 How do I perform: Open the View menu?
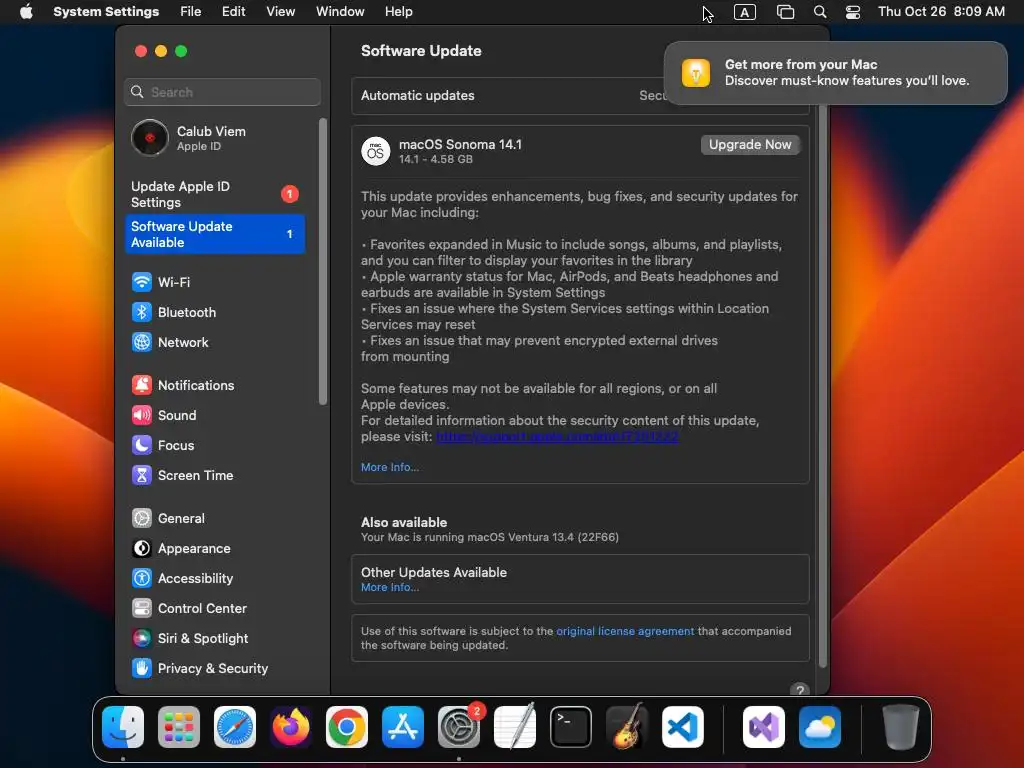coord(280,12)
